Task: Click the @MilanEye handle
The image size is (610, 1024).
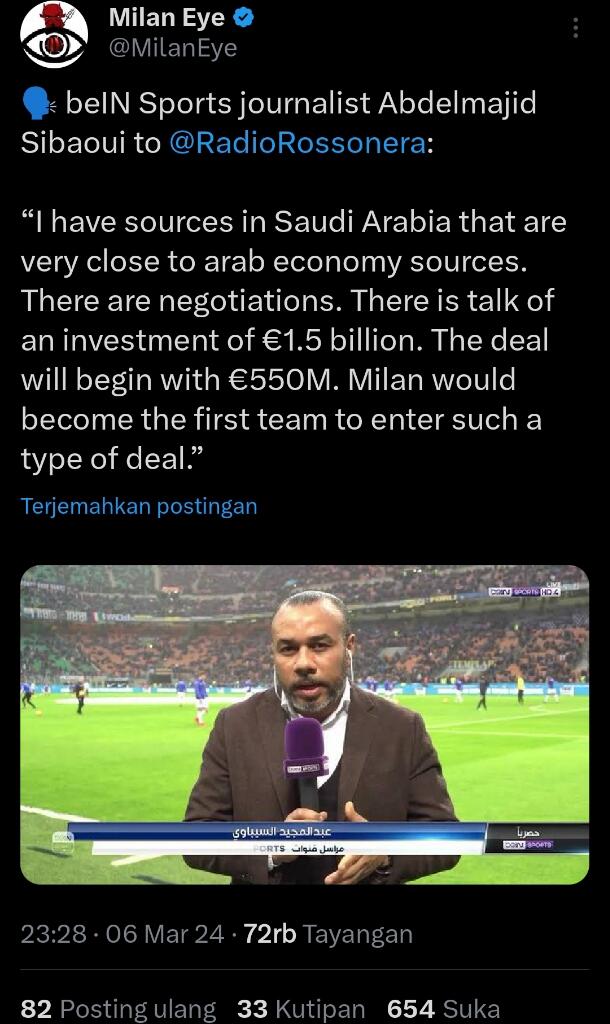Action: pyautogui.click(x=172, y=47)
